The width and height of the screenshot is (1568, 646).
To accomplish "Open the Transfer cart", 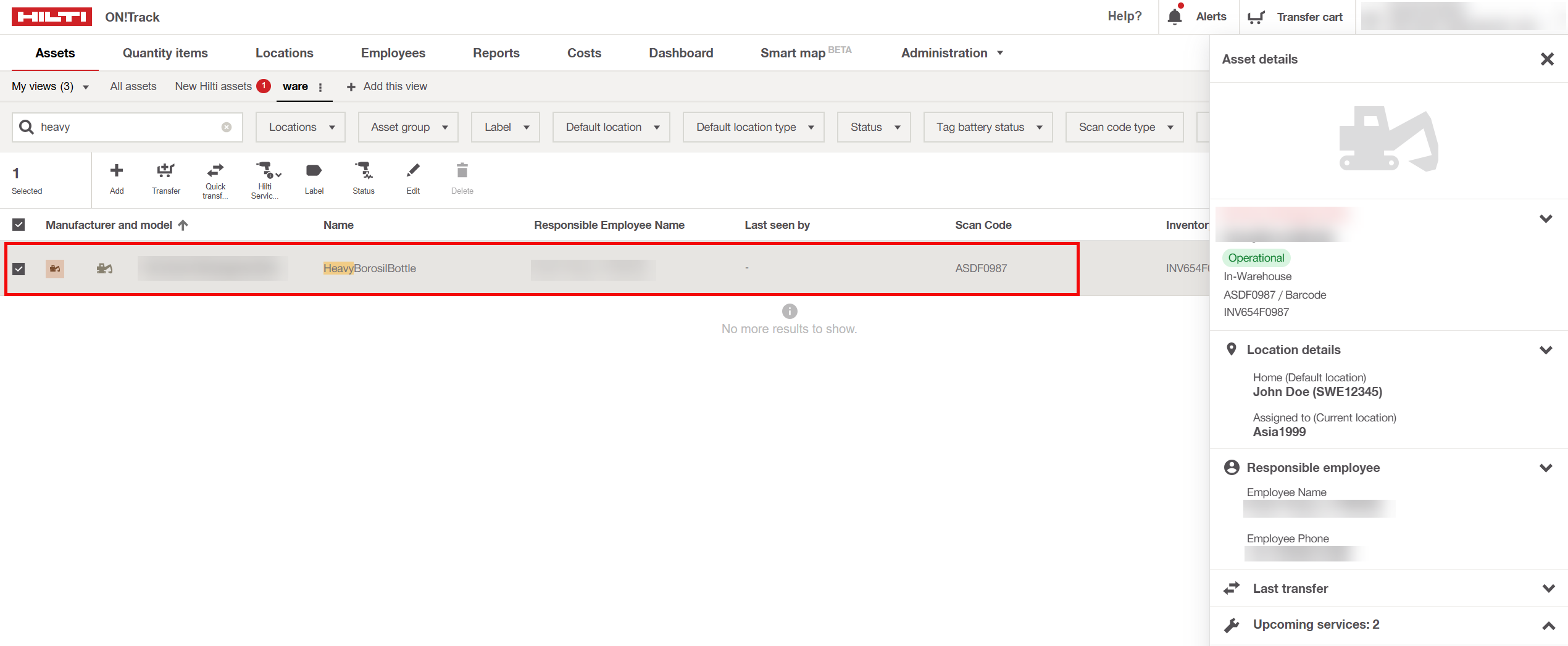I will tap(1257, 17).
